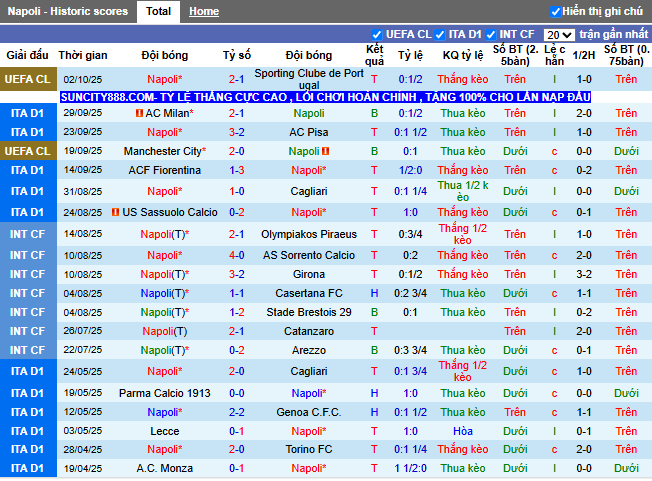Click the date 31/08/25

pos(83,192)
